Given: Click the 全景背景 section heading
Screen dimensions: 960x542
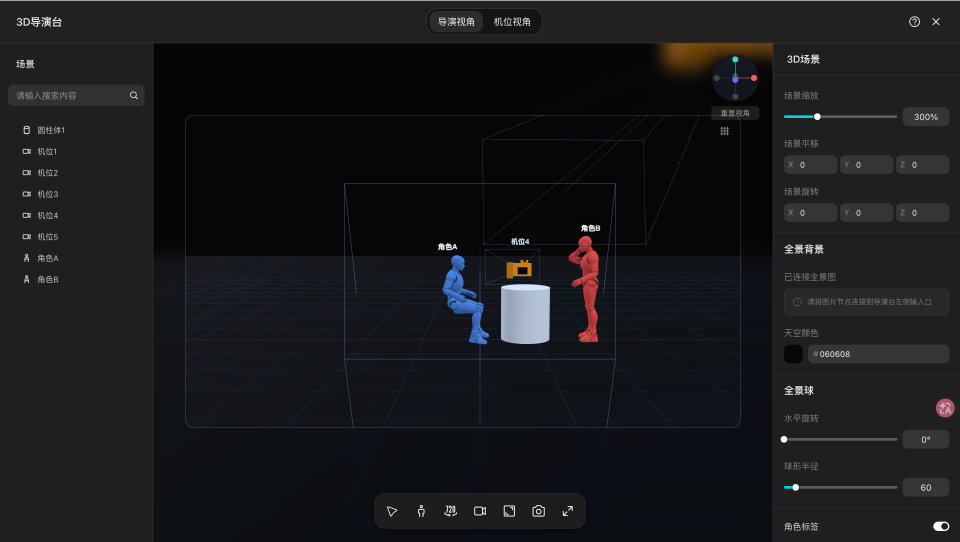Looking at the screenshot, I should click(x=804, y=249).
